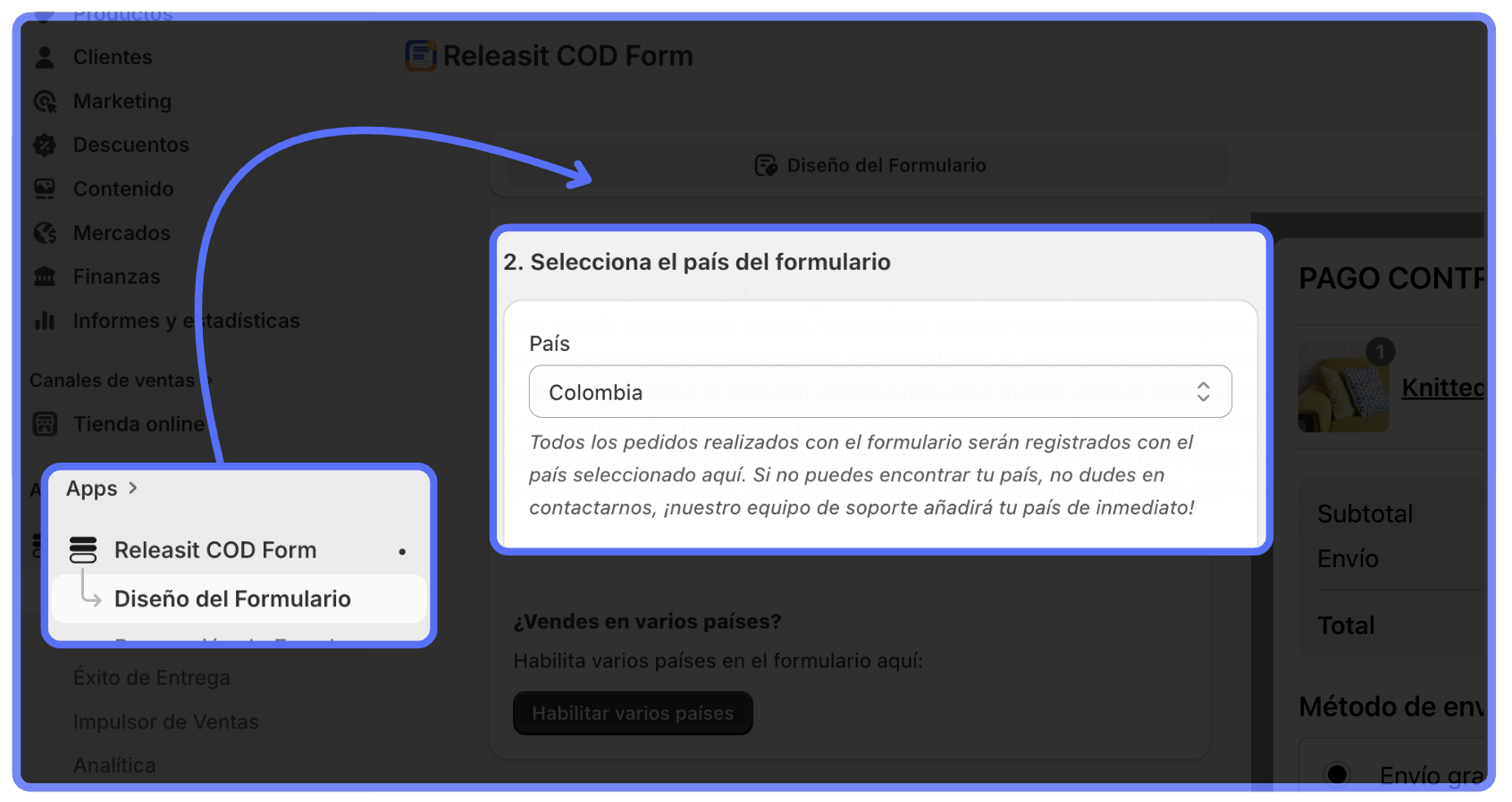
Task: Open Éxito de Entrega menu item
Action: tap(151, 678)
